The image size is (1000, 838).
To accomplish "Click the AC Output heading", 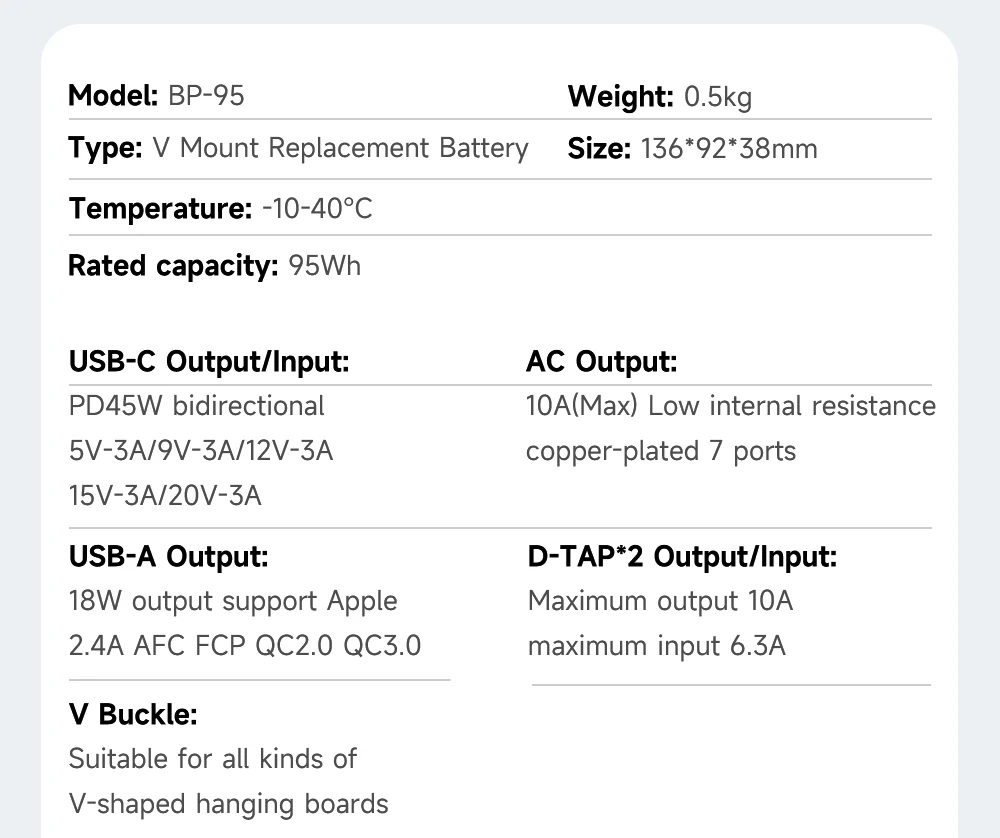I will pos(601,362).
